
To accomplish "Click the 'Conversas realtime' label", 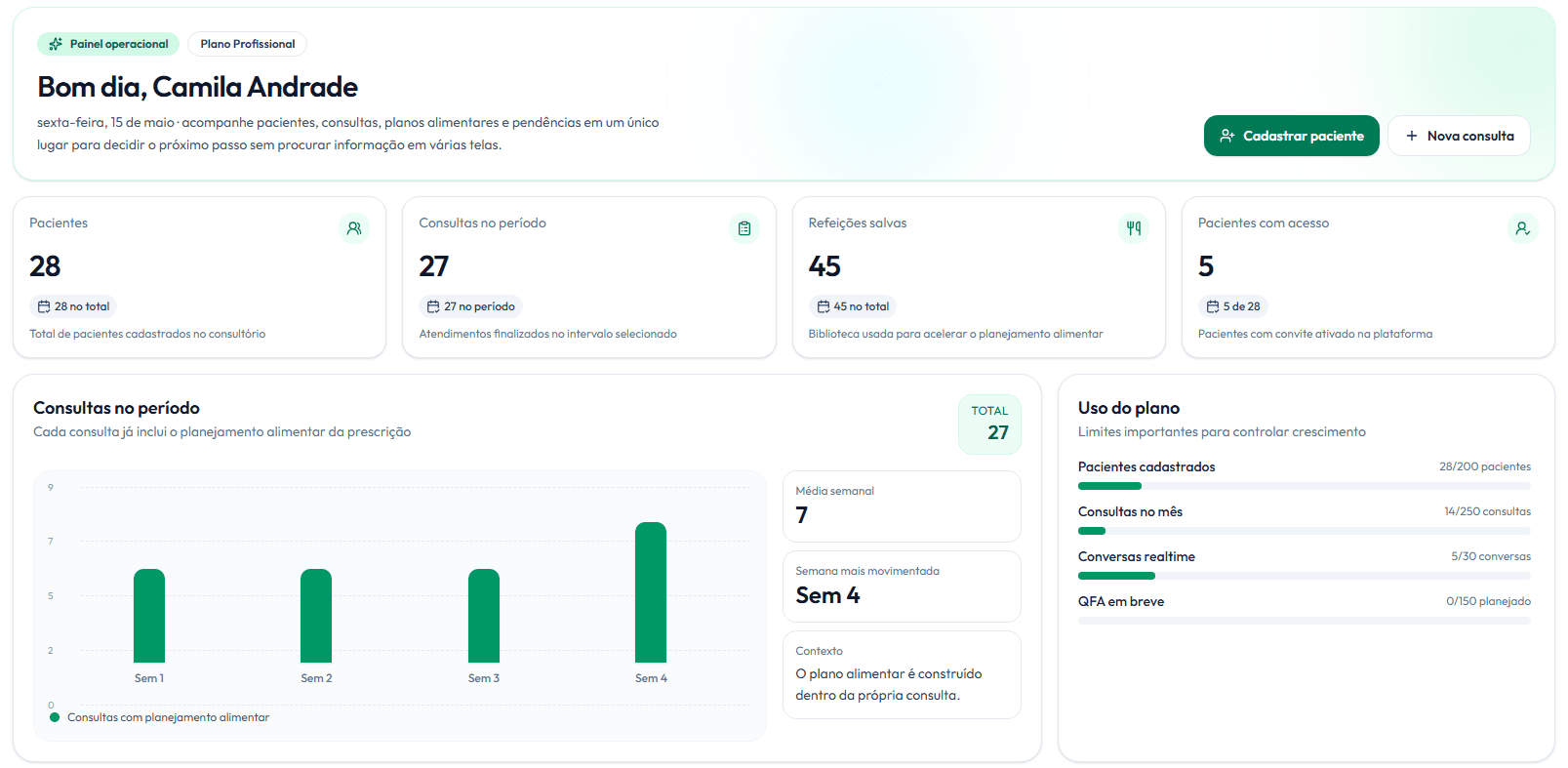I will click(x=1137, y=556).
